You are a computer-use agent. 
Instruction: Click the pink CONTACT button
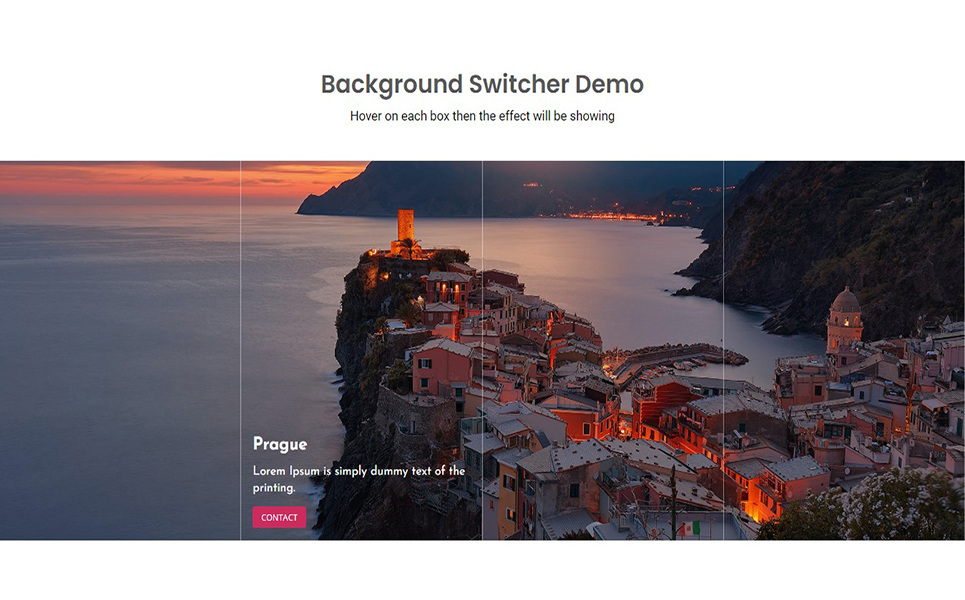pos(279,517)
